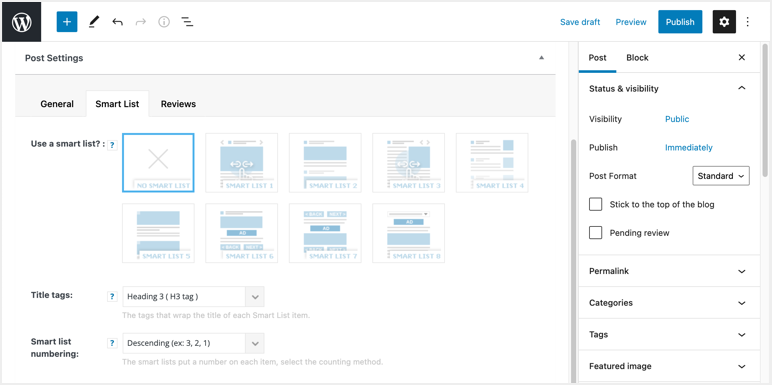Open the list view outline icon
Viewport: 772px width, 385px height.
coord(187,22)
